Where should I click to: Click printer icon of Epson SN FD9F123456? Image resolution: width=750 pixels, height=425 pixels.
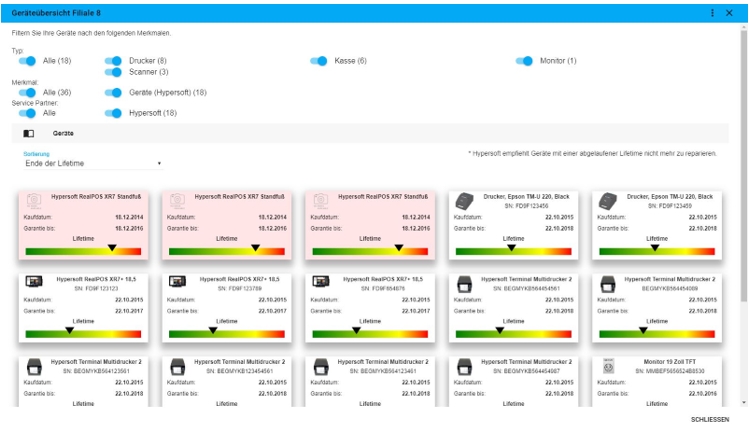(464, 201)
